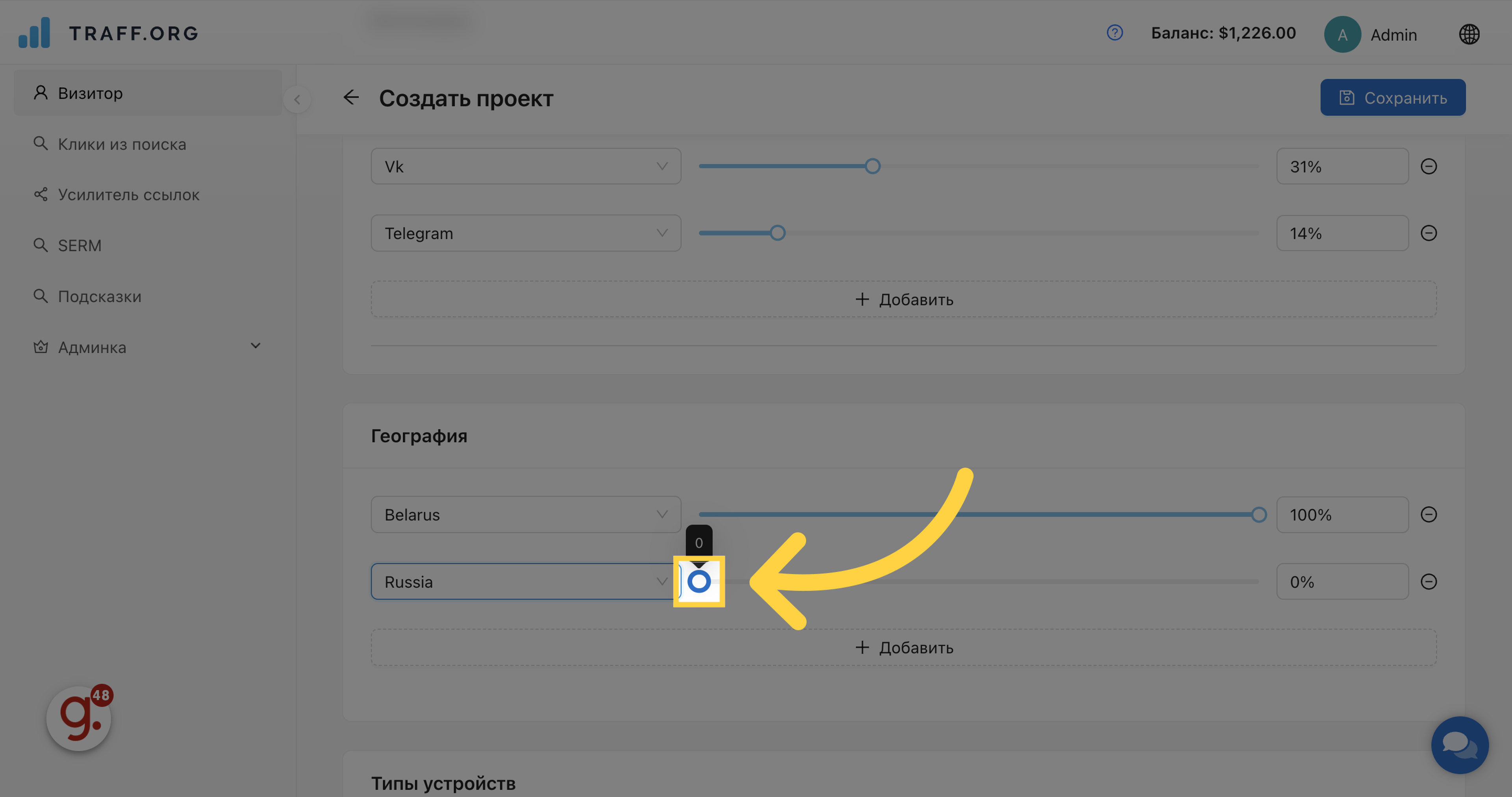Select Клики из поиска in the sidebar
Viewport: 1512px width, 797px height.
click(x=122, y=144)
